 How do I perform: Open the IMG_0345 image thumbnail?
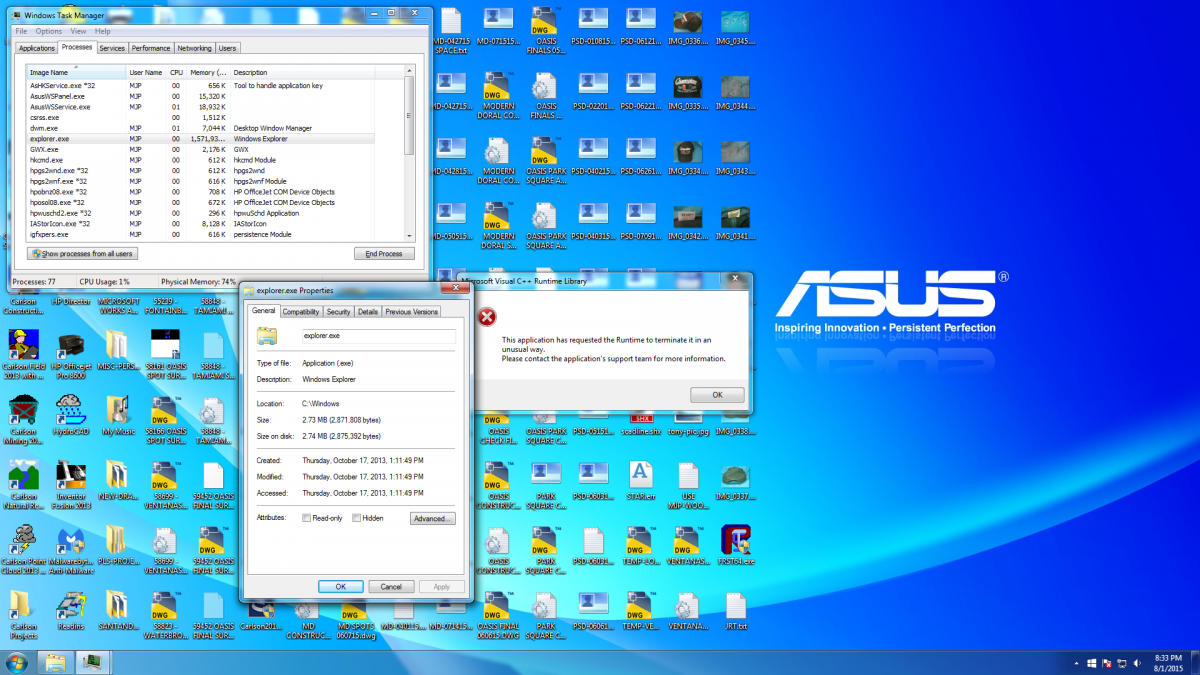tap(736, 28)
